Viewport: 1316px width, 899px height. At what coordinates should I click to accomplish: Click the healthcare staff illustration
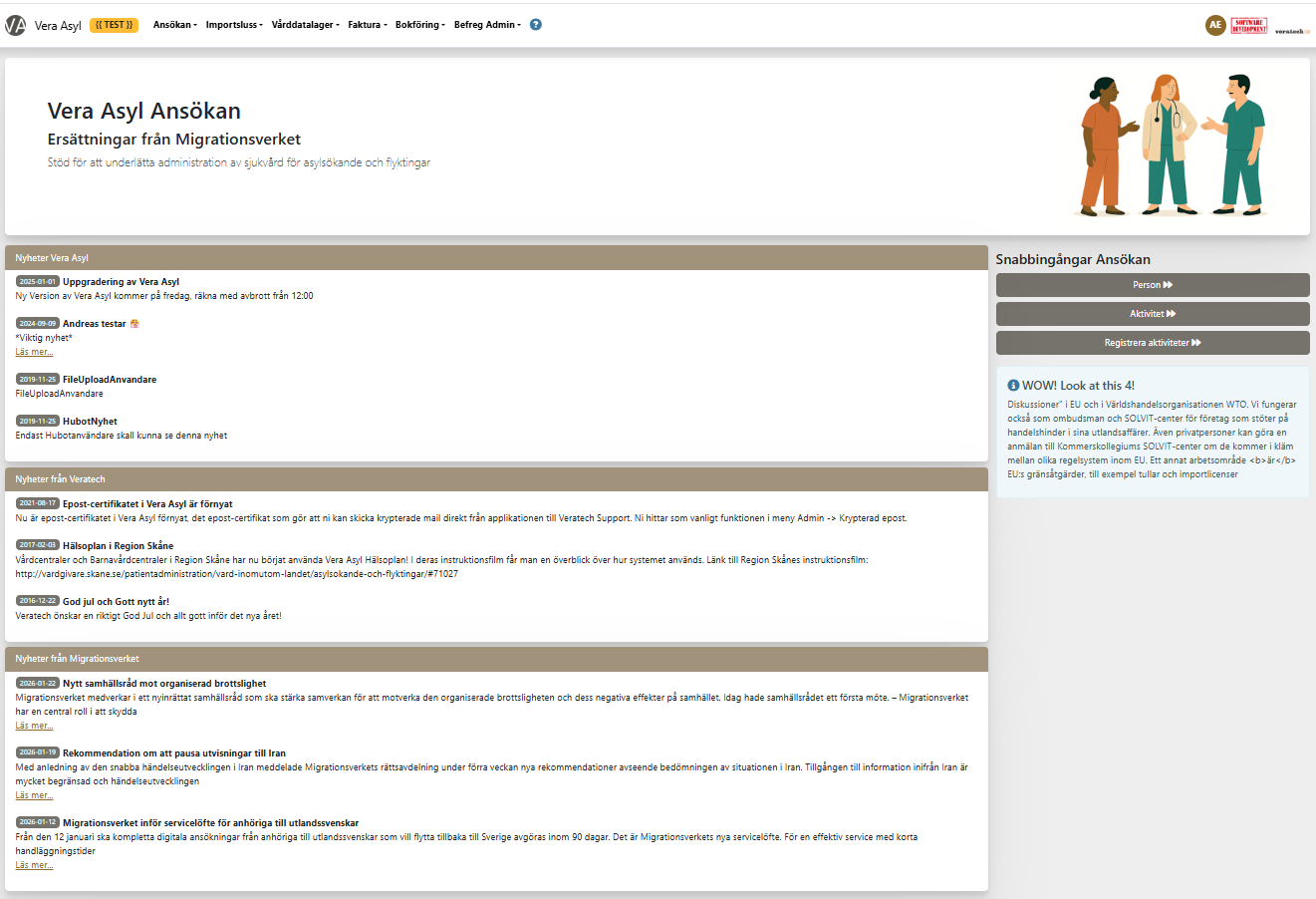(x=1173, y=146)
